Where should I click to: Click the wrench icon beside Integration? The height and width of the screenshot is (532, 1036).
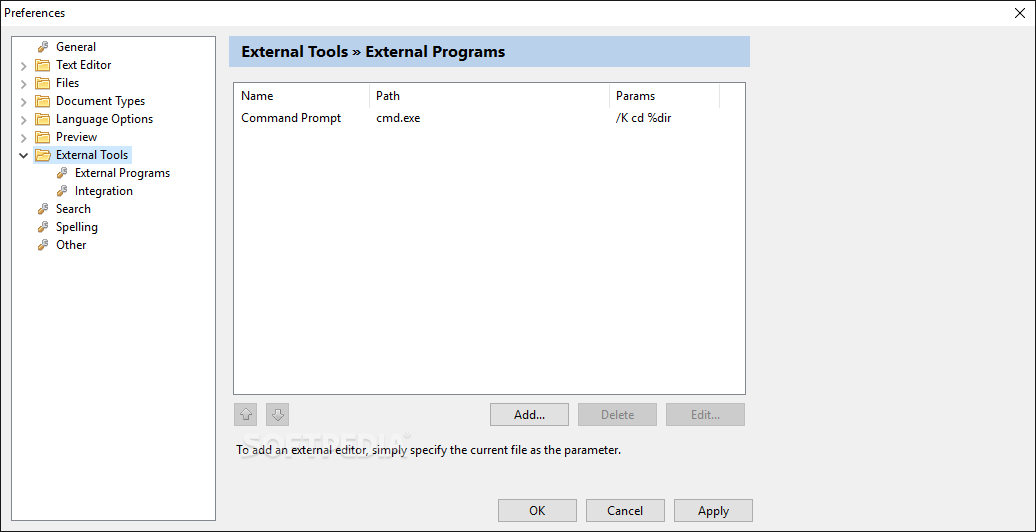tap(62, 191)
